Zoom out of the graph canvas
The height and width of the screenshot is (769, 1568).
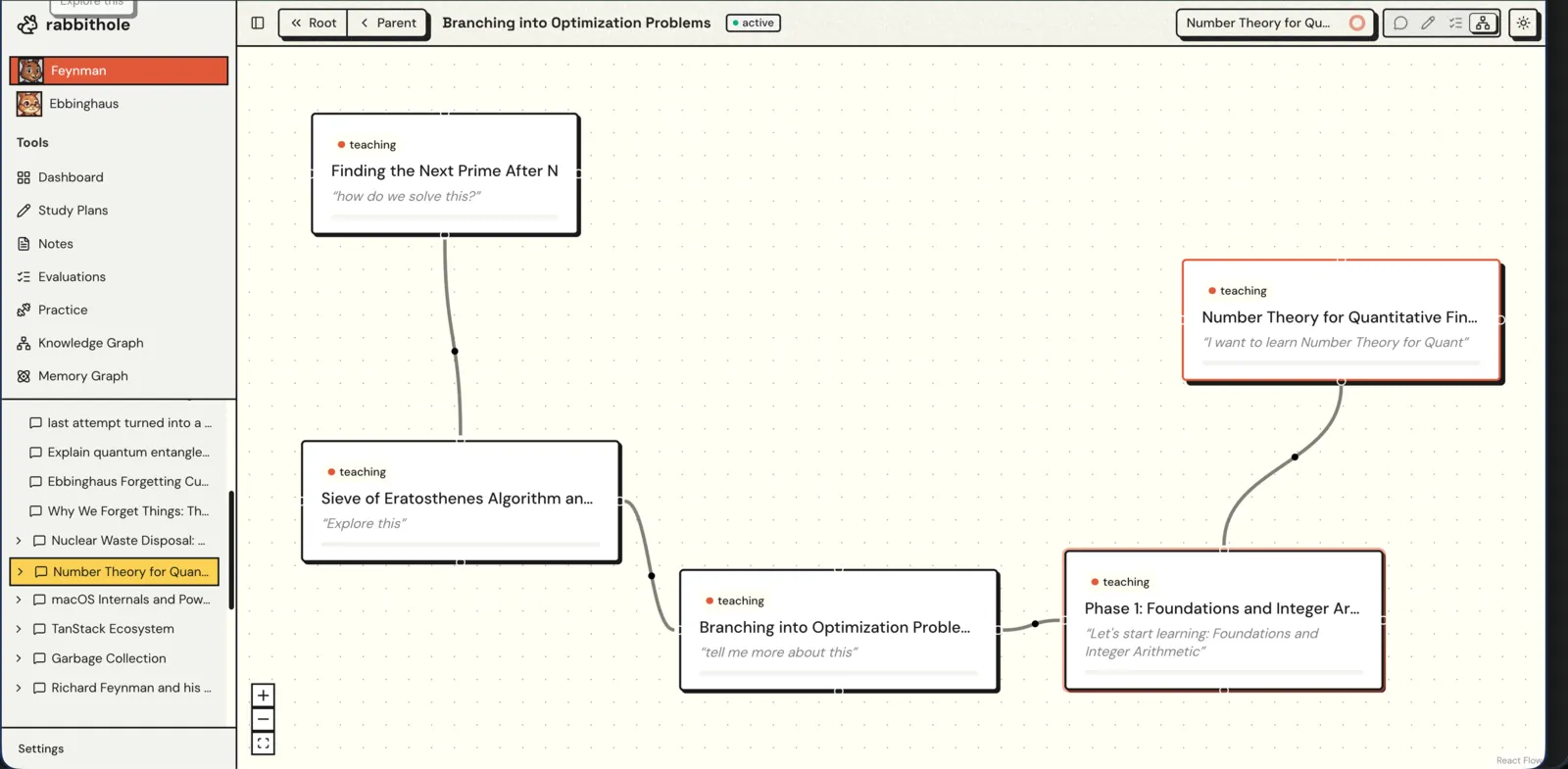(263, 720)
